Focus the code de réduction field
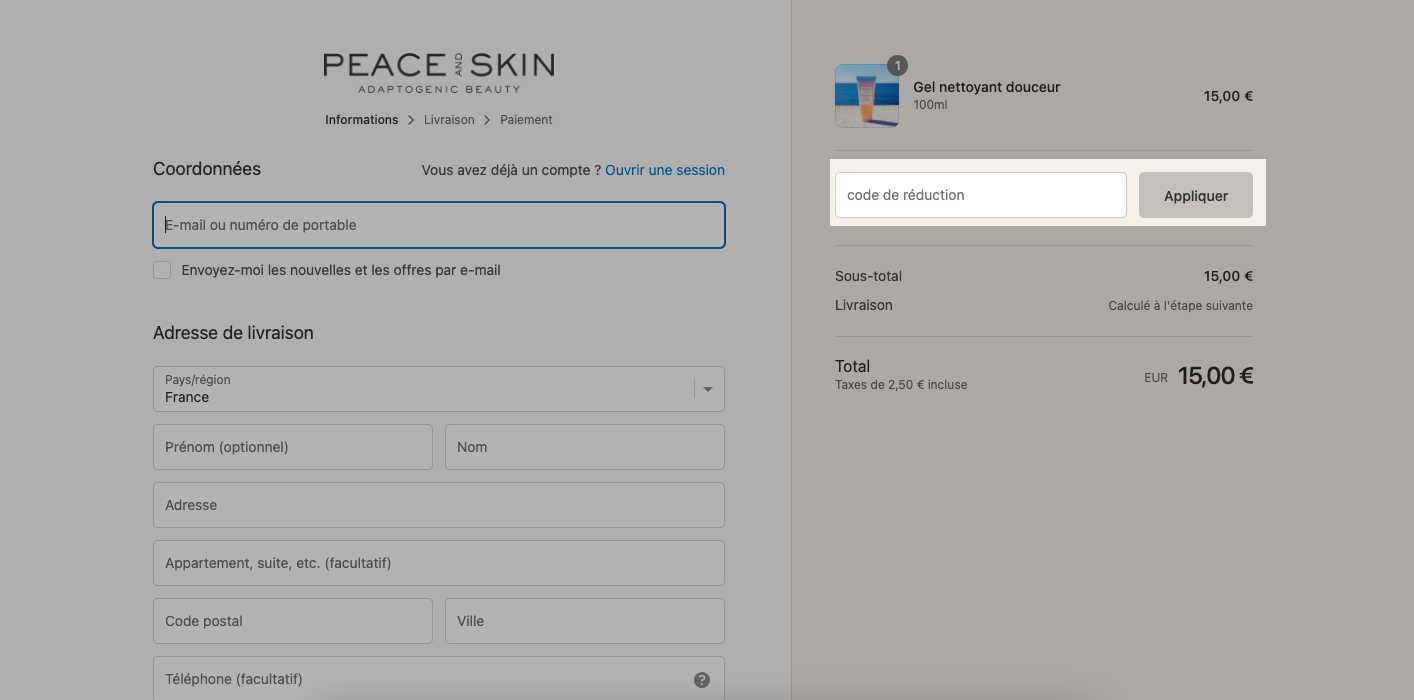Image resolution: width=1414 pixels, height=700 pixels. click(x=981, y=195)
